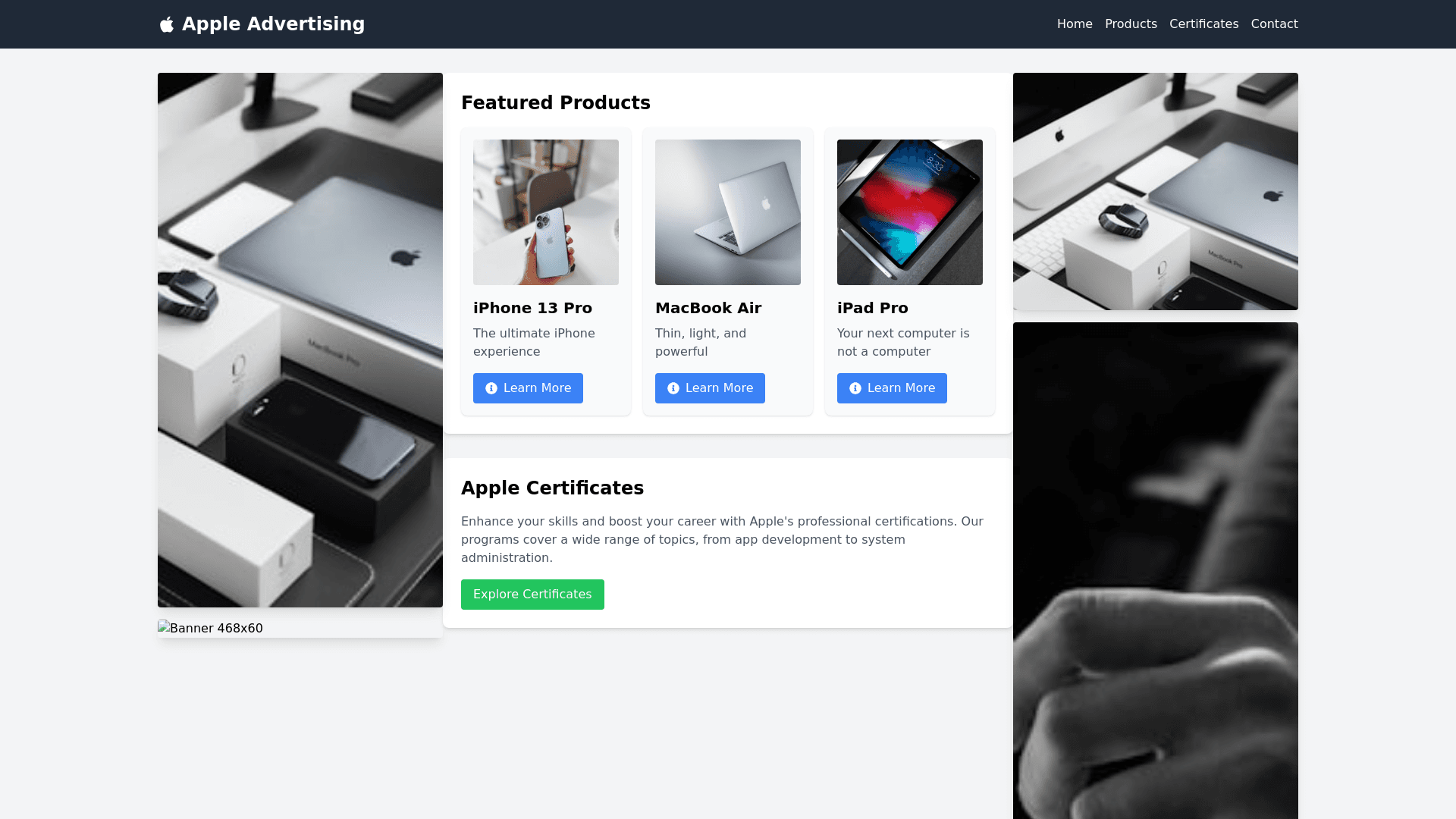Image resolution: width=1456 pixels, height=819 pixels.
Task: Open the MacBook Air product photo
Action: tap(728, 212)
